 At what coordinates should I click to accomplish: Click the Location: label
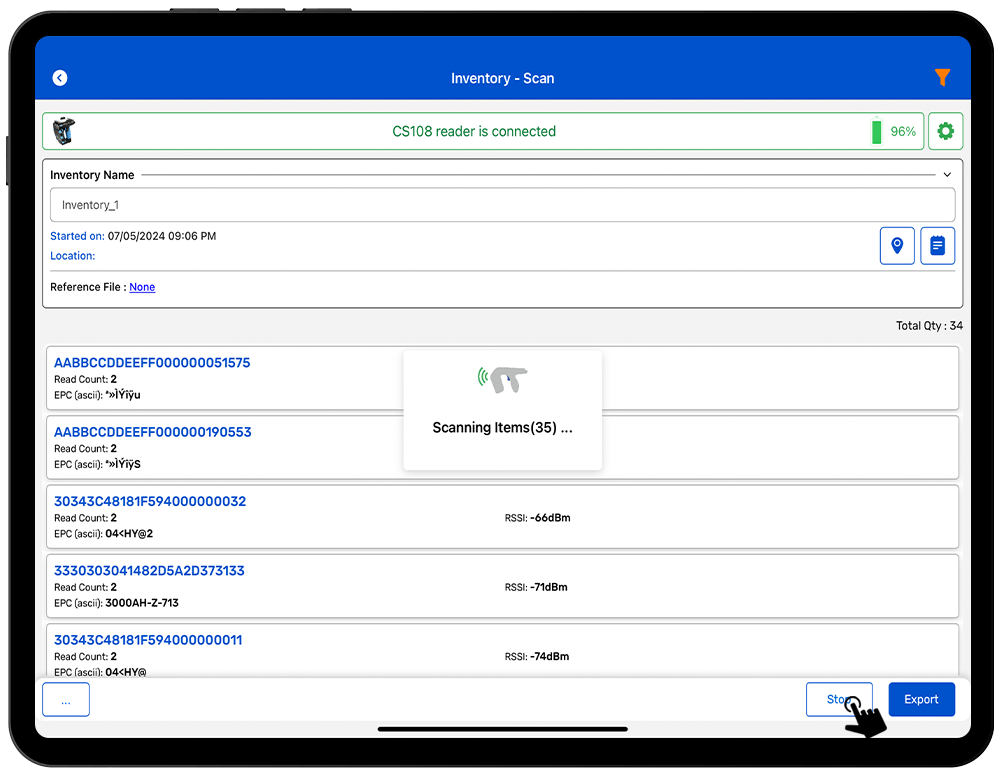[x=73, y=256]
